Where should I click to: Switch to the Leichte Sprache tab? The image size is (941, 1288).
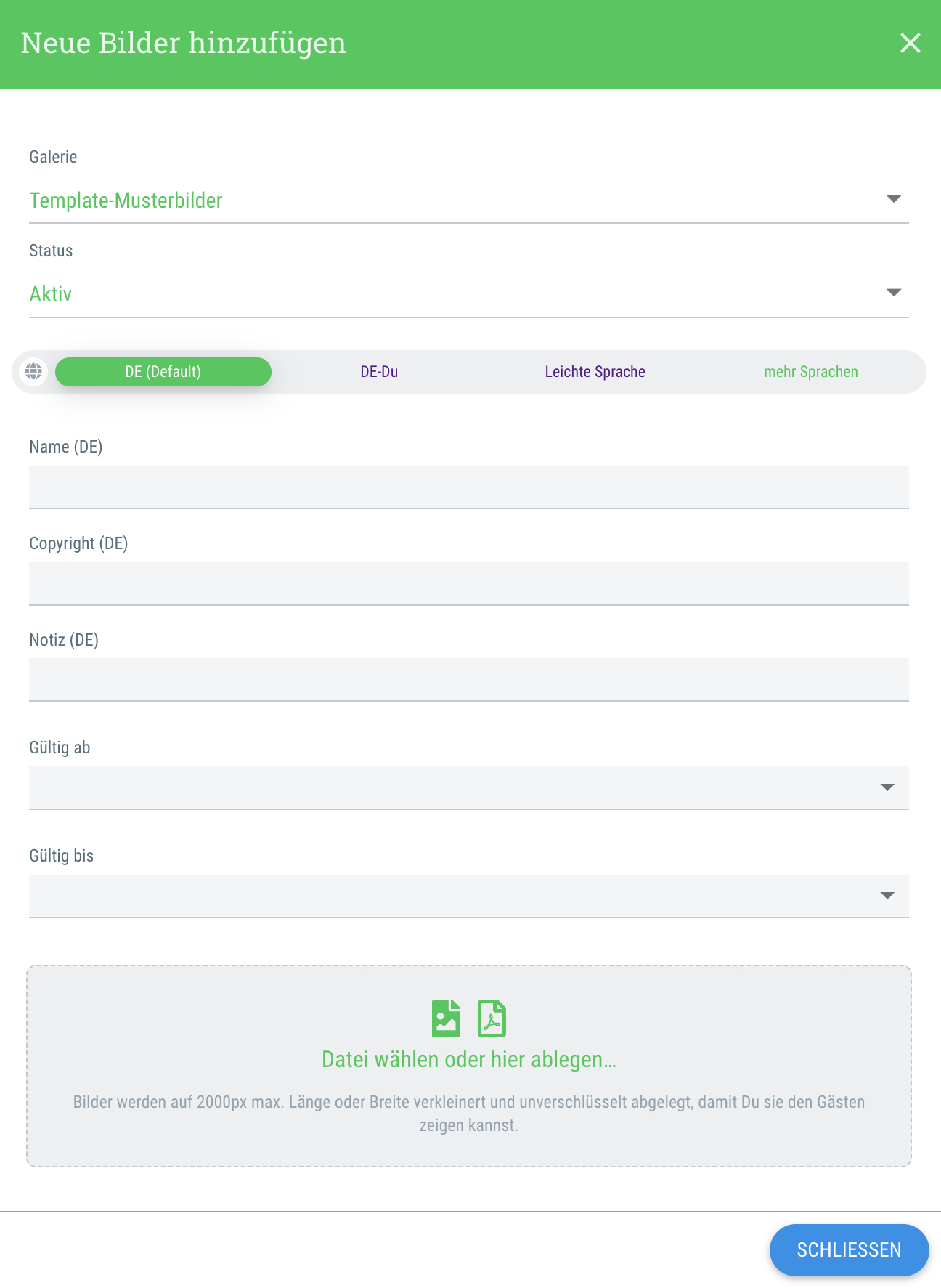[x=595, y=371]
